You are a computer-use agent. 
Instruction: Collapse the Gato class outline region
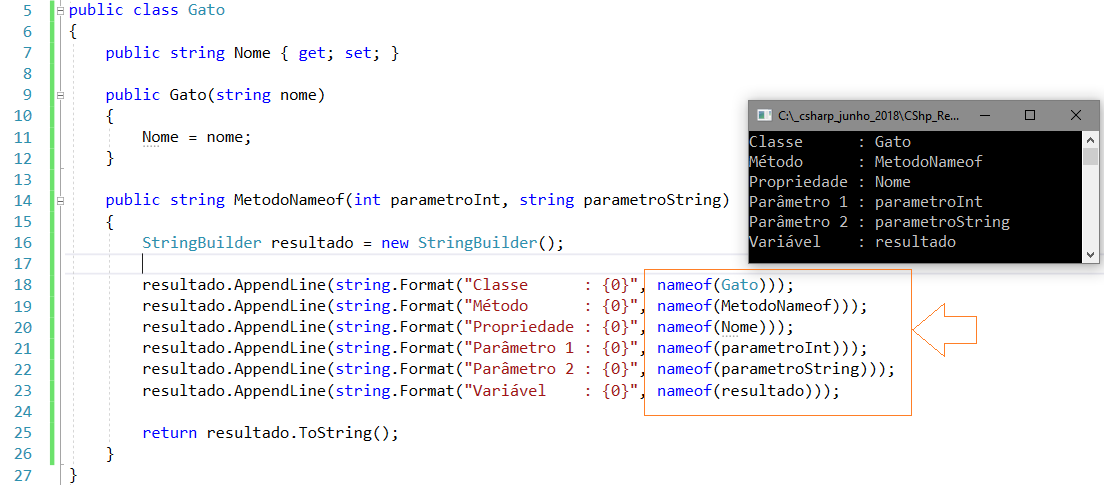[61, 11]
